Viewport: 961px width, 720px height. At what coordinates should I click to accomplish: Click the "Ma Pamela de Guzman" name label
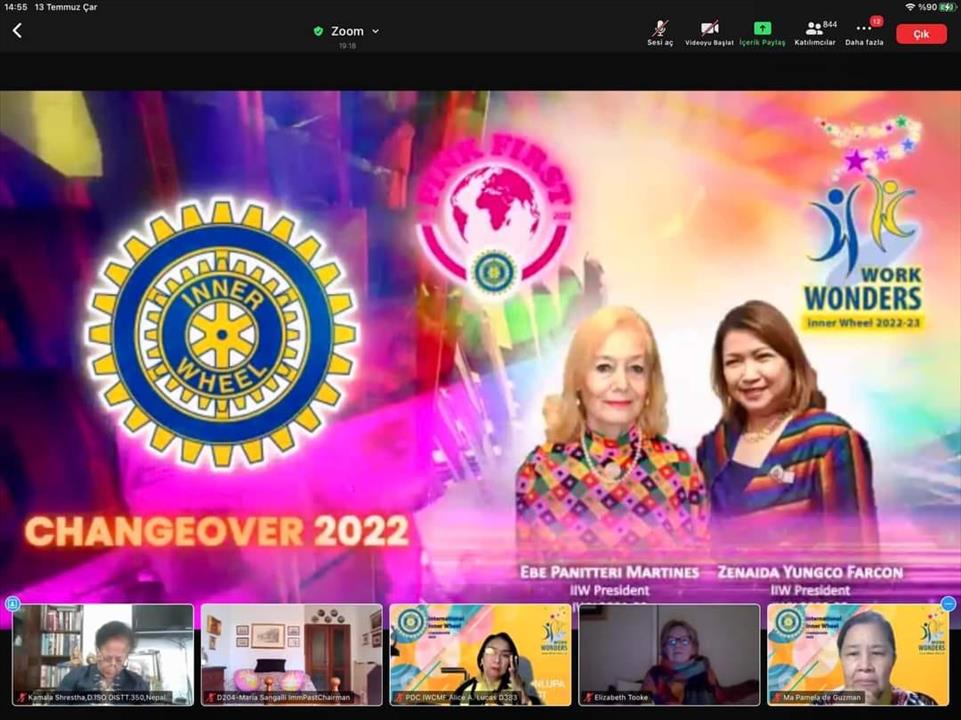click(822, 697)
